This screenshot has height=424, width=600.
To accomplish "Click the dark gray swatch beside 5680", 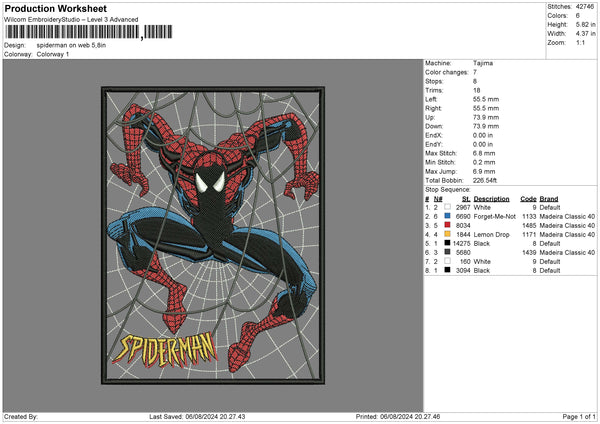I will [x=447, y=252].
